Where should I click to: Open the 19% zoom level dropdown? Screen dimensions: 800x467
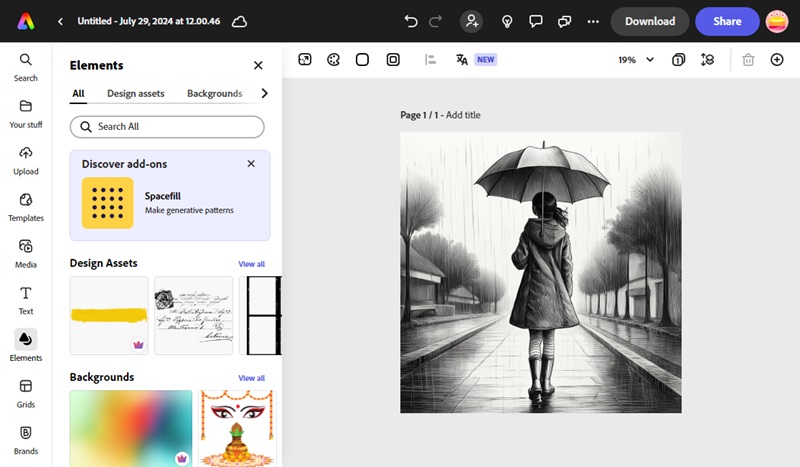636,60
